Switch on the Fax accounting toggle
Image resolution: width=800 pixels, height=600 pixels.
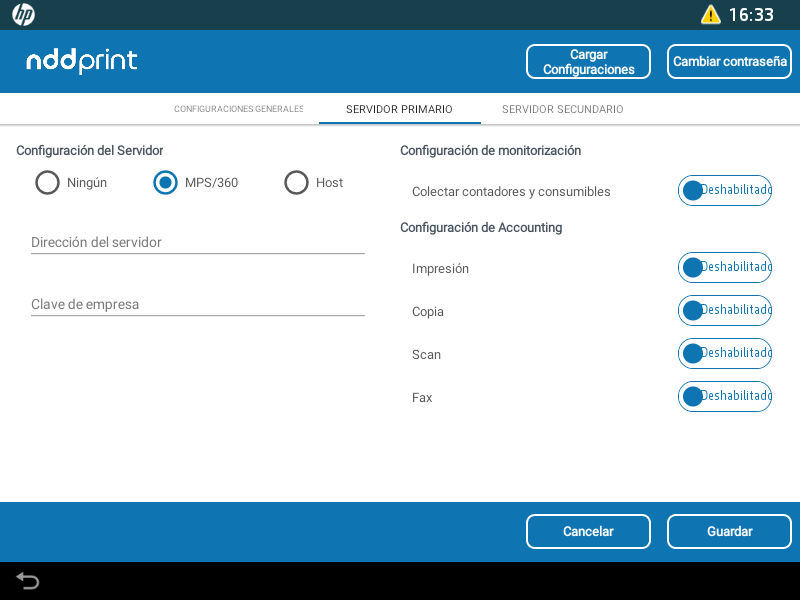coord(724,397)
